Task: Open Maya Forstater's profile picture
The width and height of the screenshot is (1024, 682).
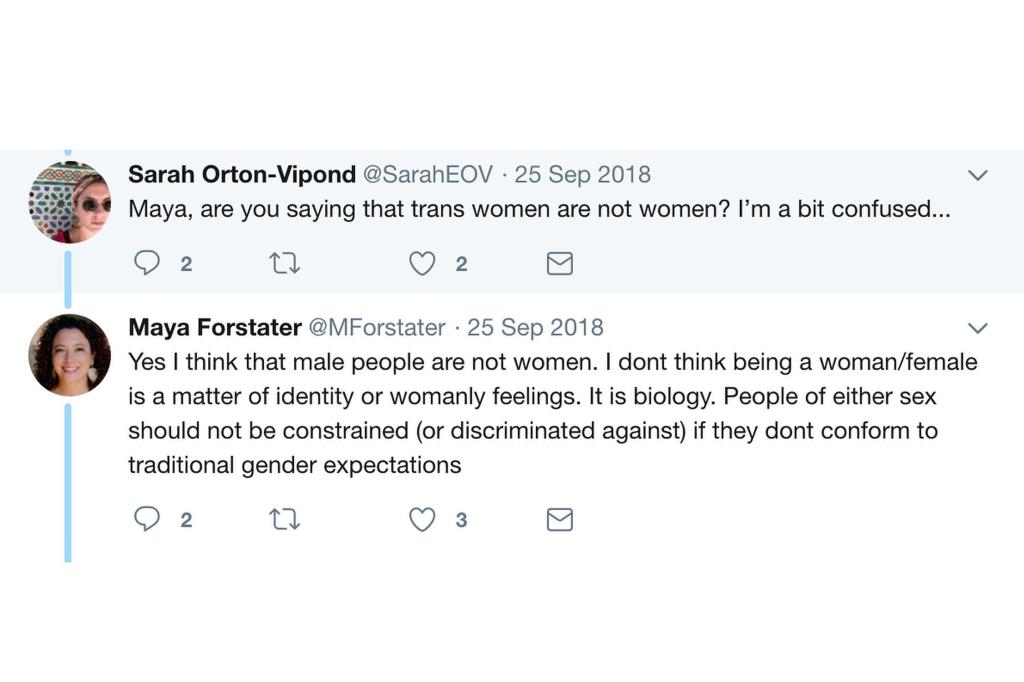Action: click(69, 355)
